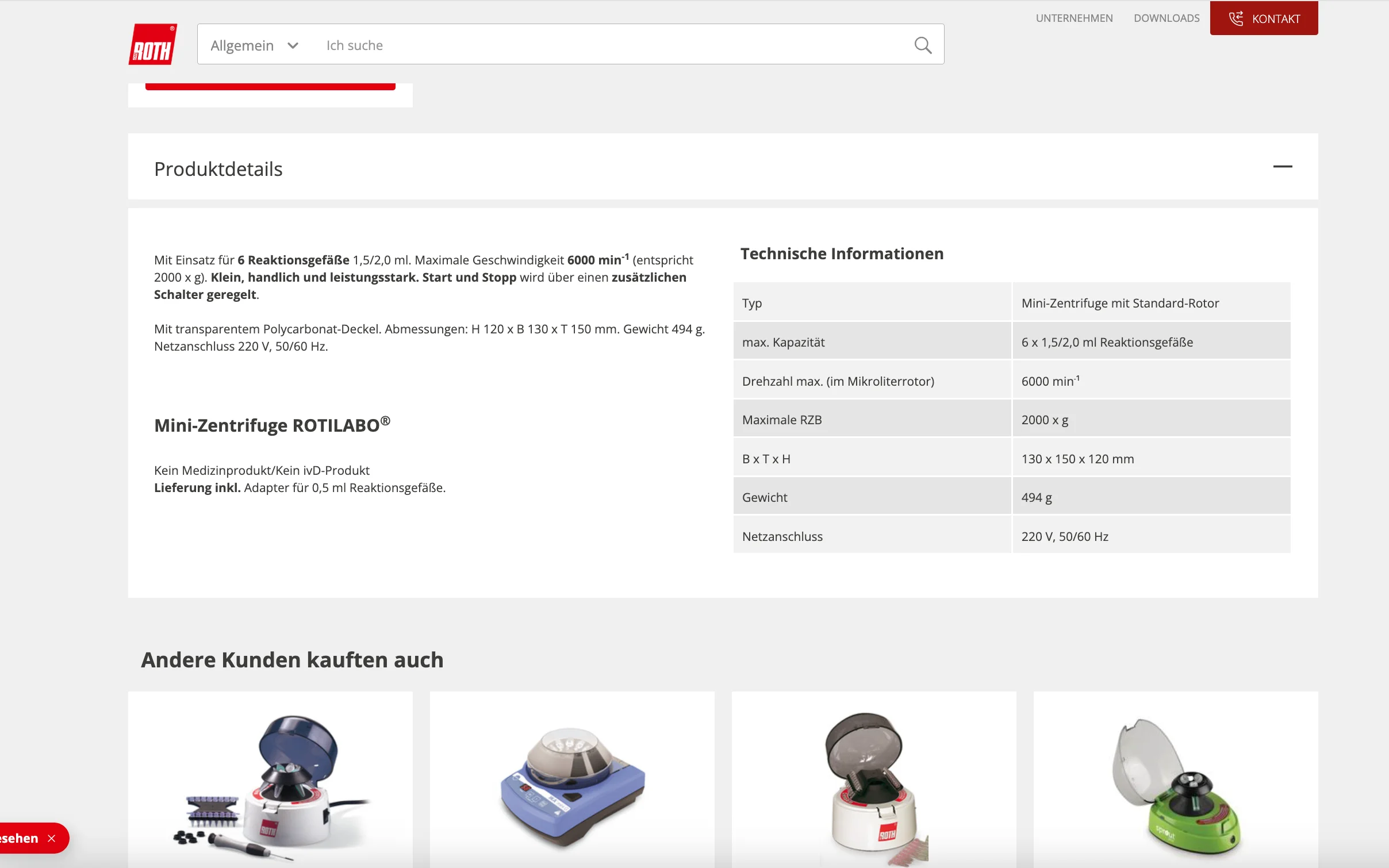Select the '6000 min-1' table value
Screen dimensions: 1389x868
[x=1050, y=381]
